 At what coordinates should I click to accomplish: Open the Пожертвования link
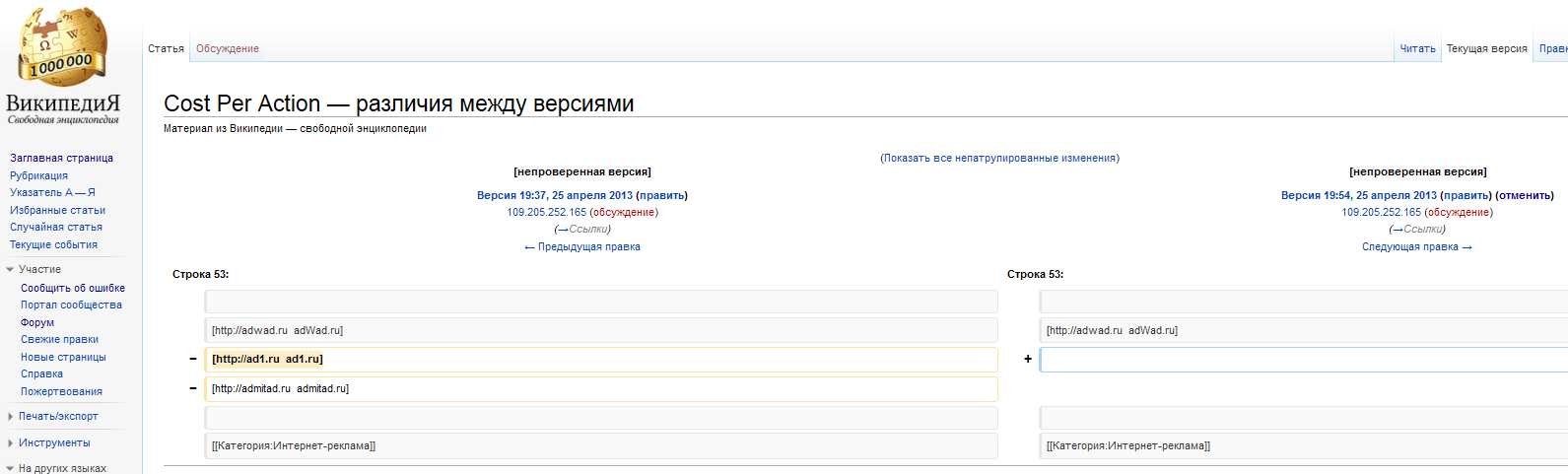(61, 391)
